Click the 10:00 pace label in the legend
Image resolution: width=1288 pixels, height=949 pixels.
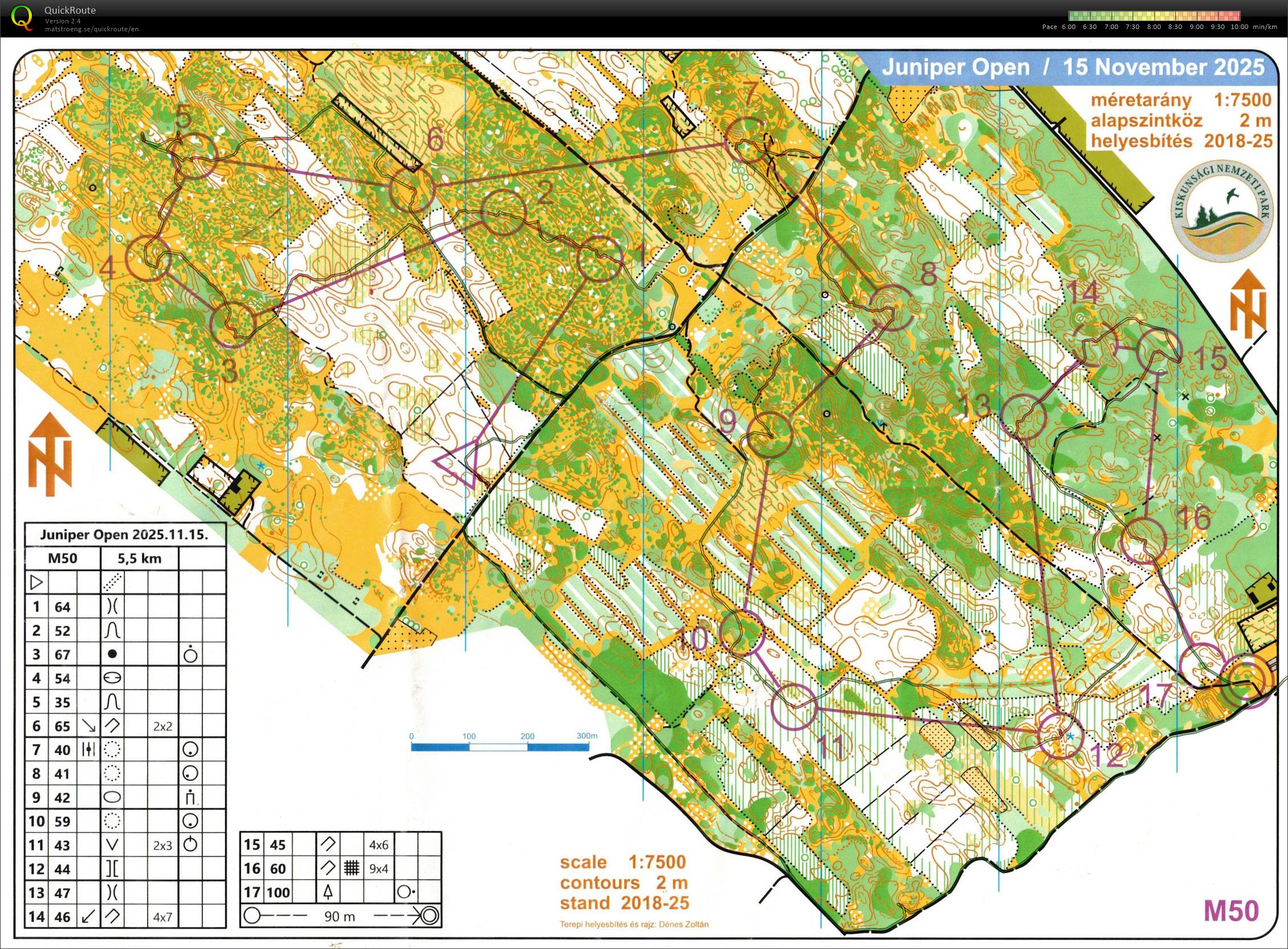tap(1239, 27)
